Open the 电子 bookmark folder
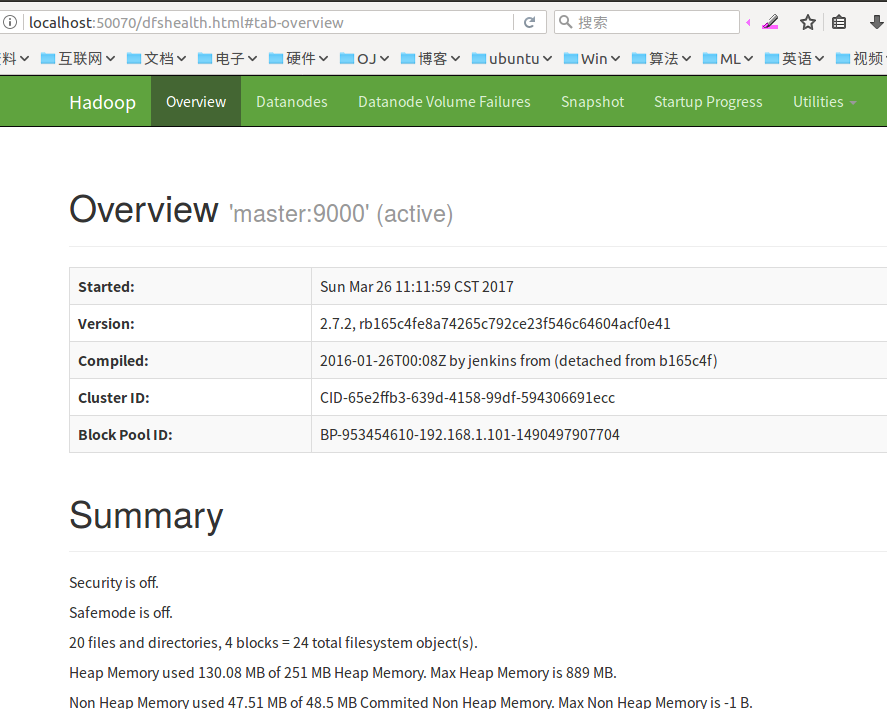 pos(228,58)
